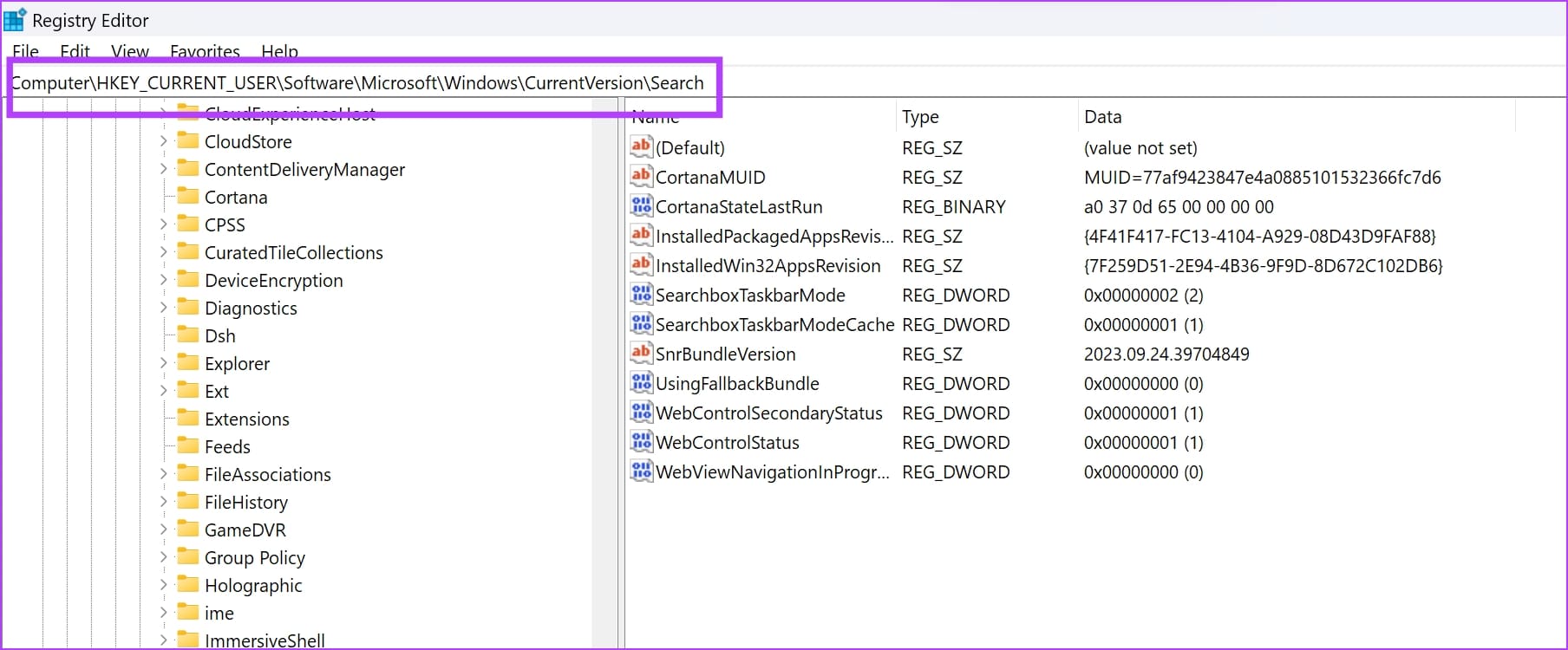This screenshot has width=1568, height=650.
Task: Expand the CuratedTileCollections key
Action: click(163, 251)
